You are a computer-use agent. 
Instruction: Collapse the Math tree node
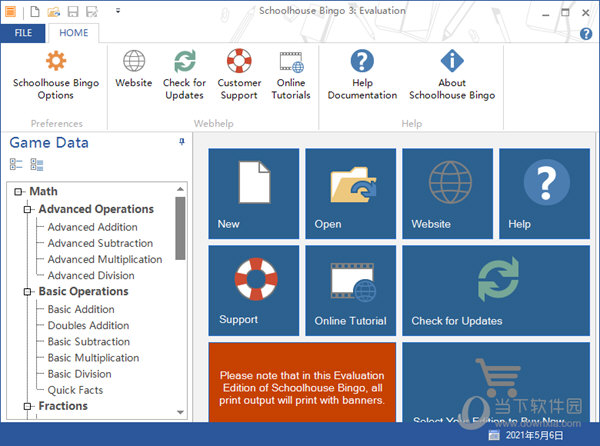[x=18, y=191]
